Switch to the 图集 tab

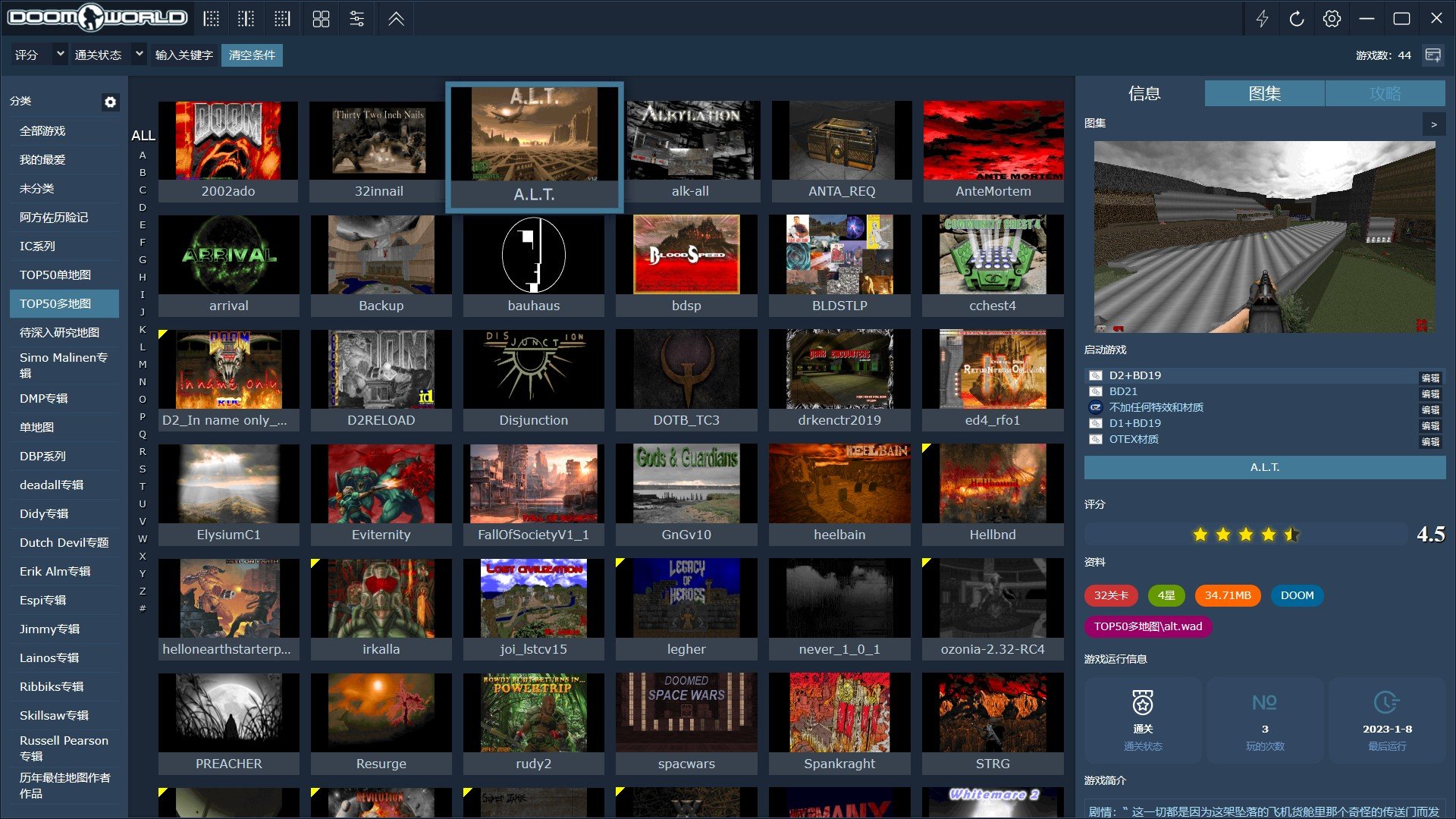pyautogui.click(x=1265, y=93)
